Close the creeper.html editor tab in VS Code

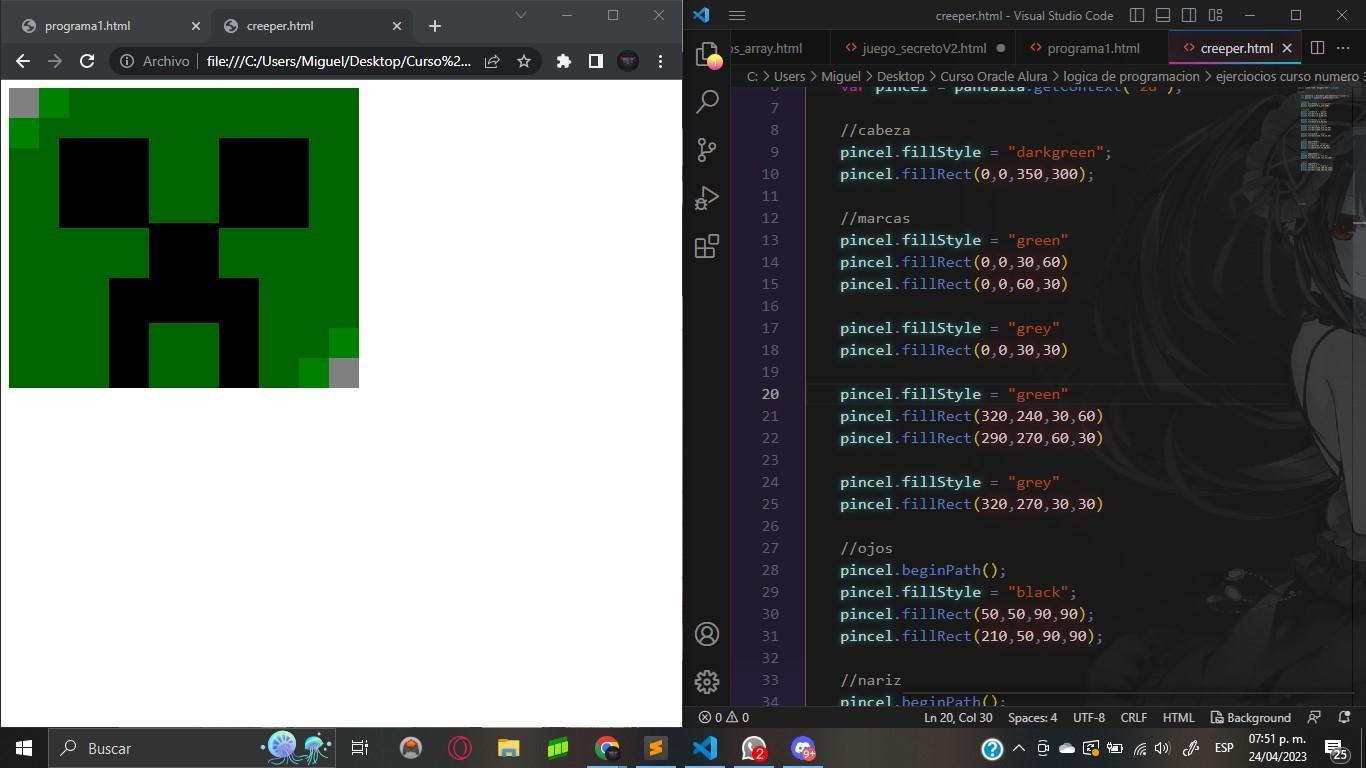(x=1287, y=48)
